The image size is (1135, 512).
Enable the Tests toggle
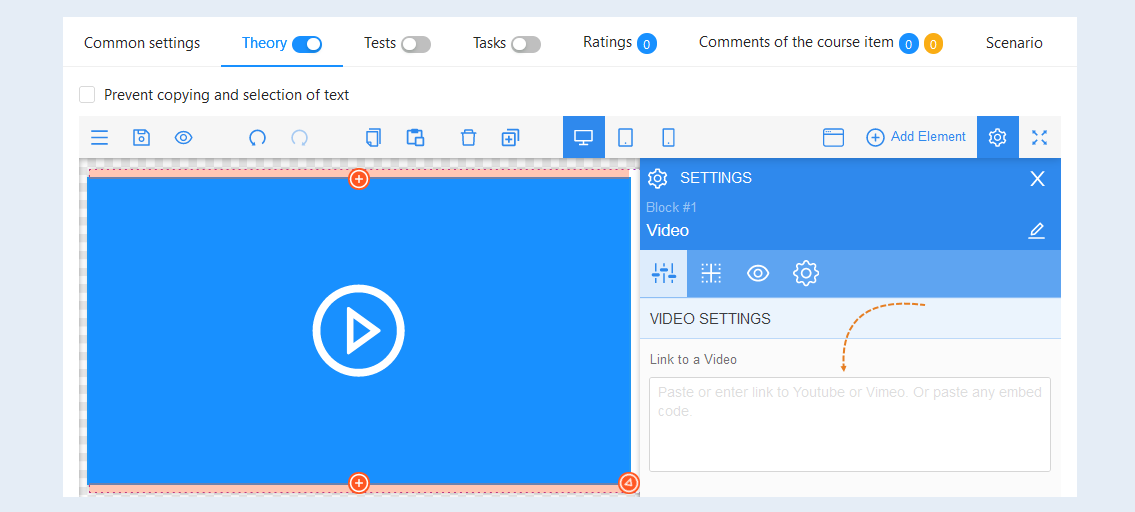coord(416,44)
